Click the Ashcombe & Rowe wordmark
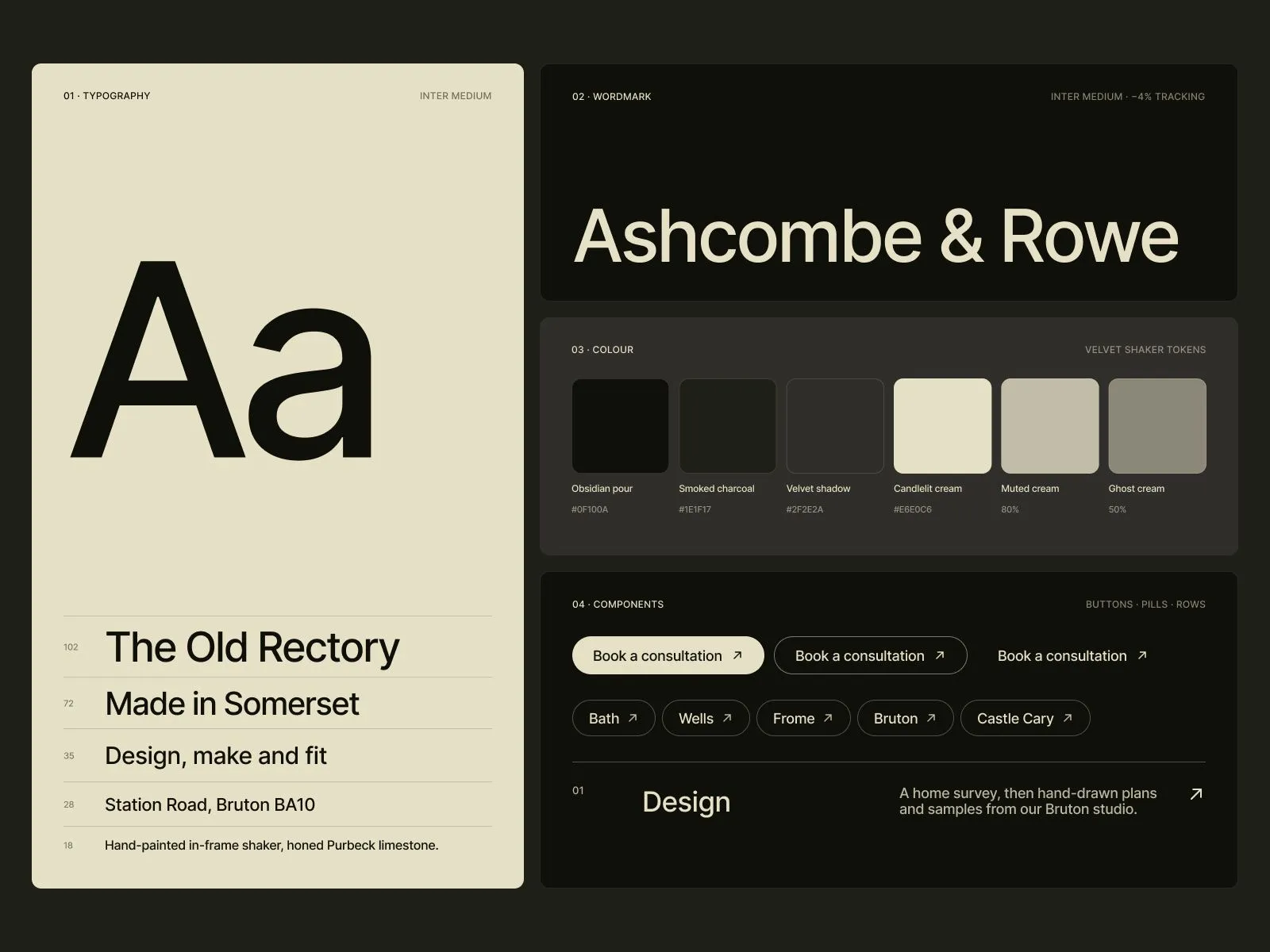Image resolution: width=1270 pixels, height=952 pixels. point(876,236)
